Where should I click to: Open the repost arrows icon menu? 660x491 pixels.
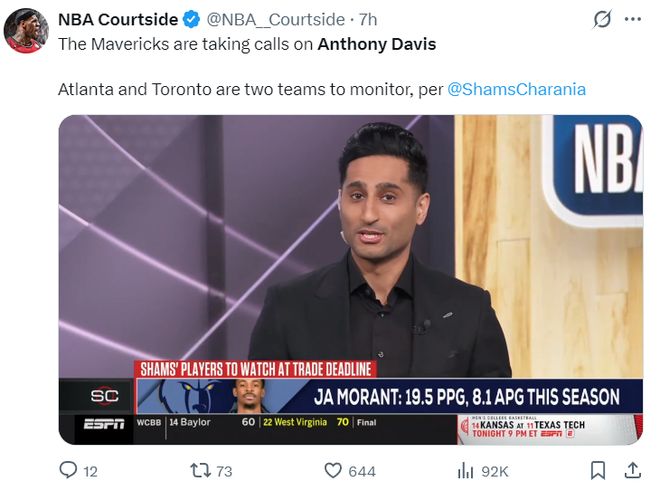(200, 471)
